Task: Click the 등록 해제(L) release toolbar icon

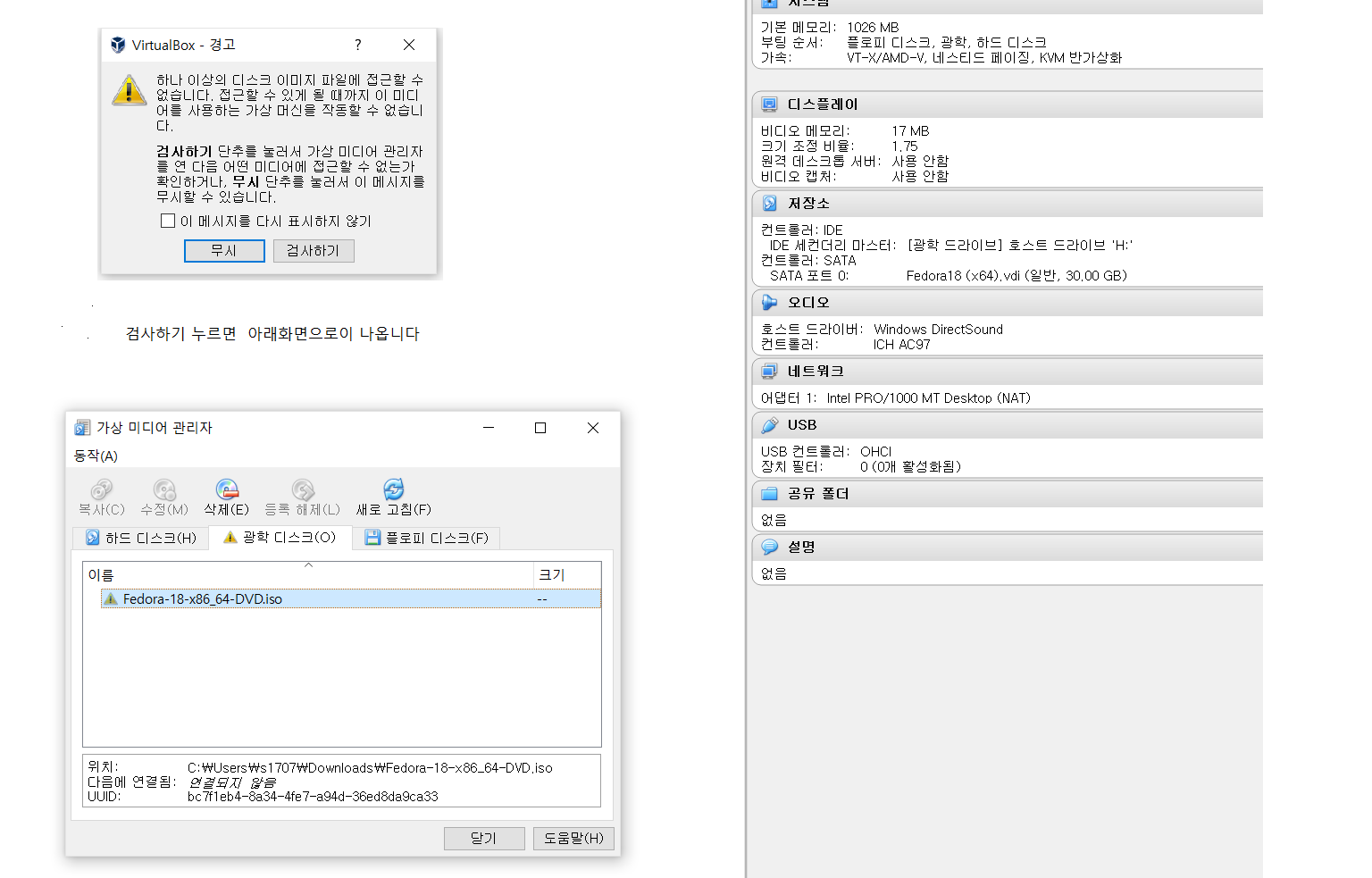Action: (x=303, y=489)
